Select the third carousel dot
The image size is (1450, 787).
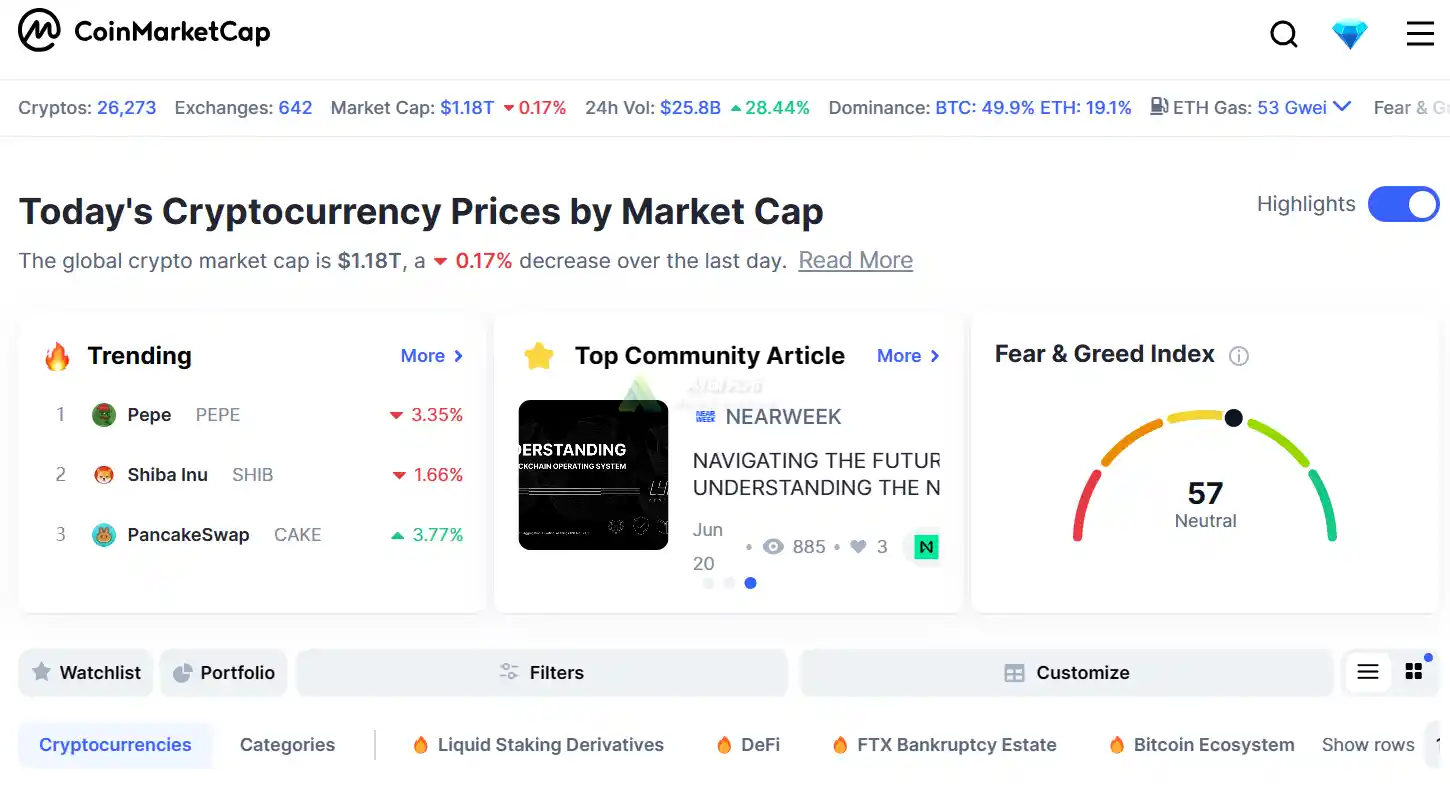tap(750, 583)
